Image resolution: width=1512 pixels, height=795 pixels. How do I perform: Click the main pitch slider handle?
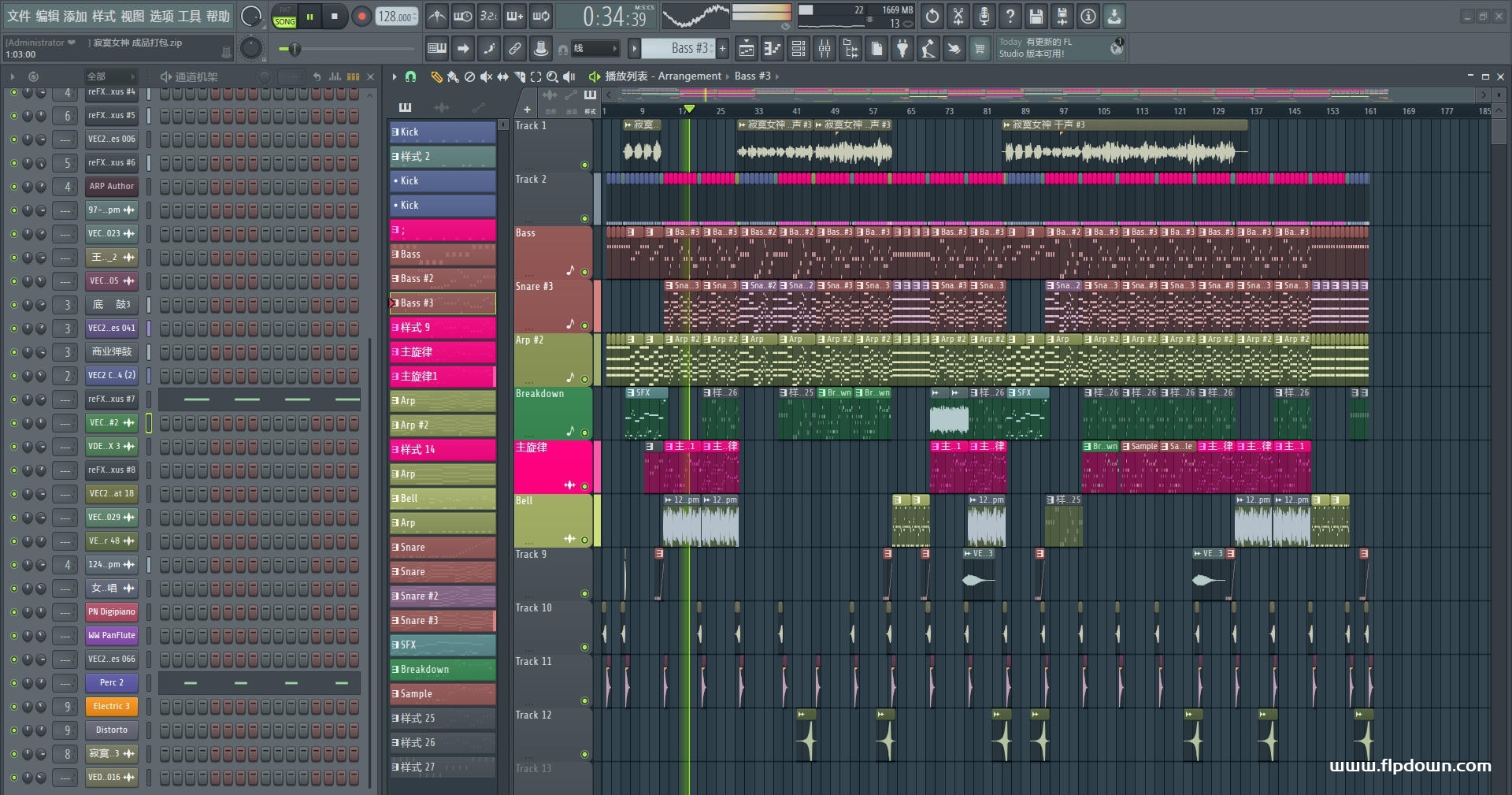point(295,49)
